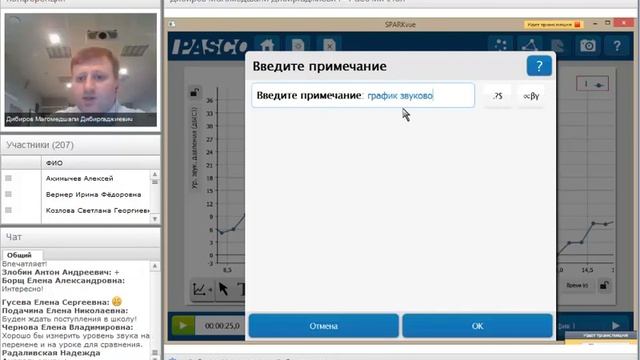Open the journal pages icon next to the camera

click(558, 45)
